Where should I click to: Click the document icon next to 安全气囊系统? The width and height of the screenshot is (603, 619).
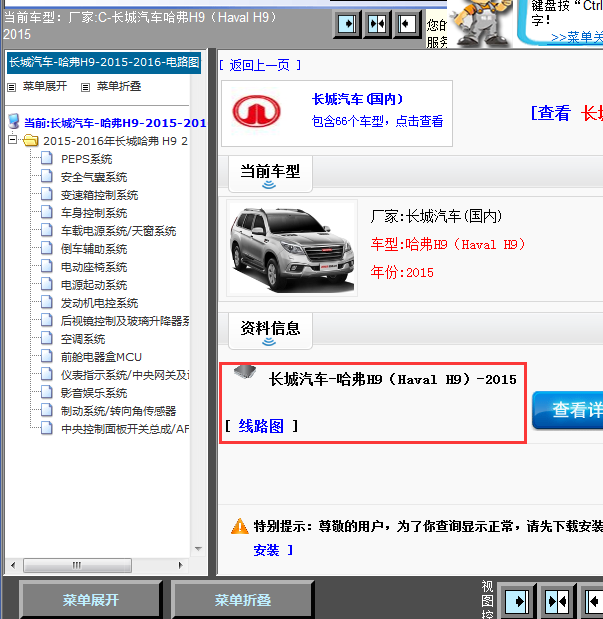pyautogui.click(x=47, y=176)
